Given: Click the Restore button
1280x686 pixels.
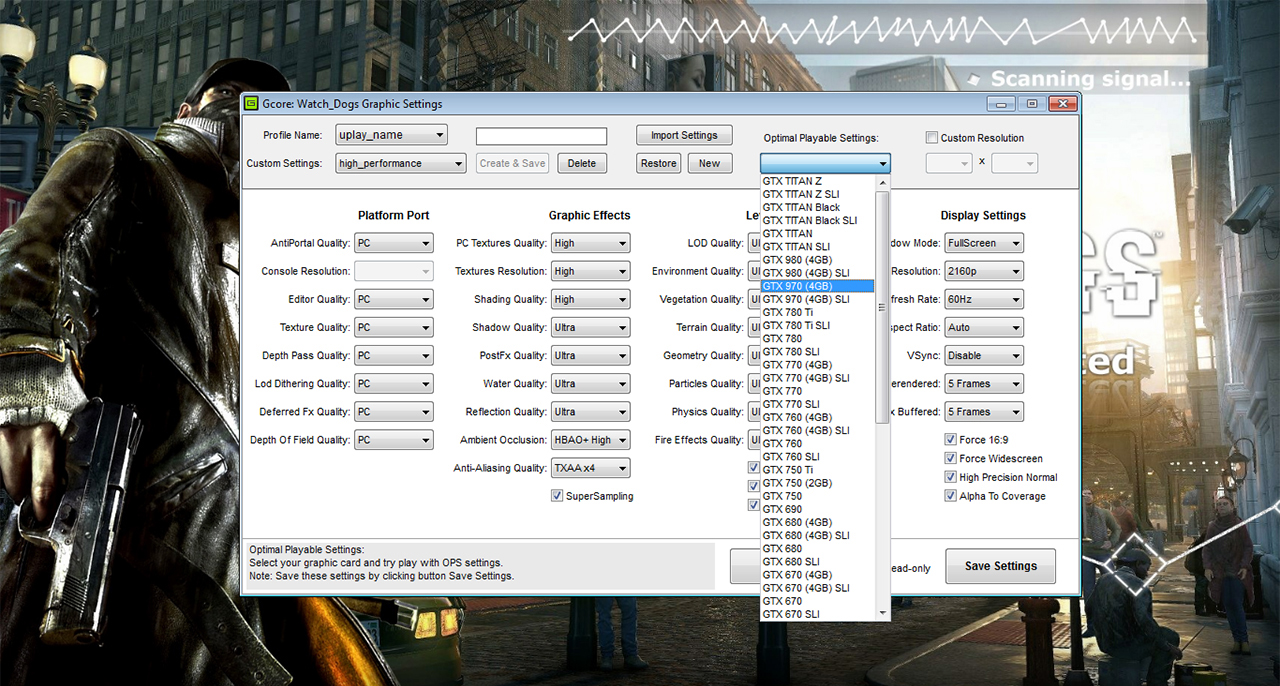Looking at the screenshot, I should point(659,163).
